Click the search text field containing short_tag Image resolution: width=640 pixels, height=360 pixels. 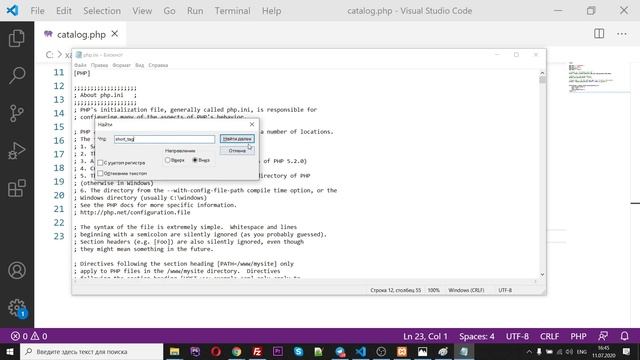pyautogui.click(x=164, y=139)
